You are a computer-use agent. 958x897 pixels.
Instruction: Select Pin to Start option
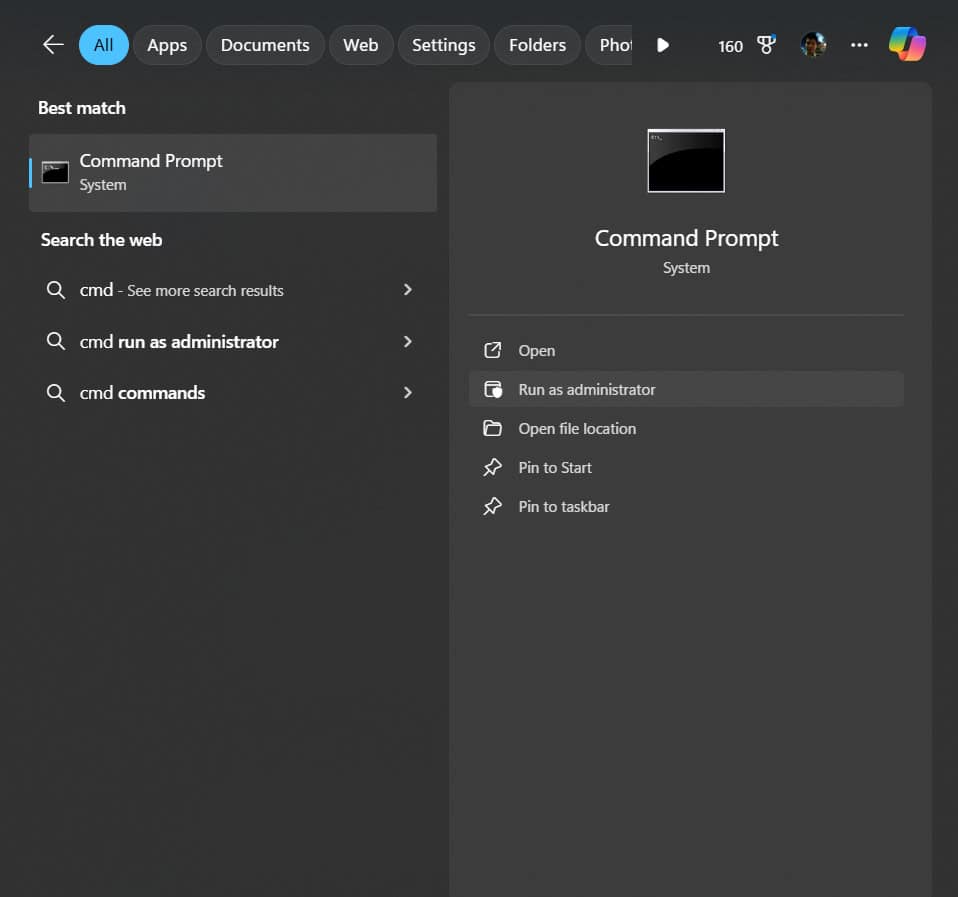555,468
